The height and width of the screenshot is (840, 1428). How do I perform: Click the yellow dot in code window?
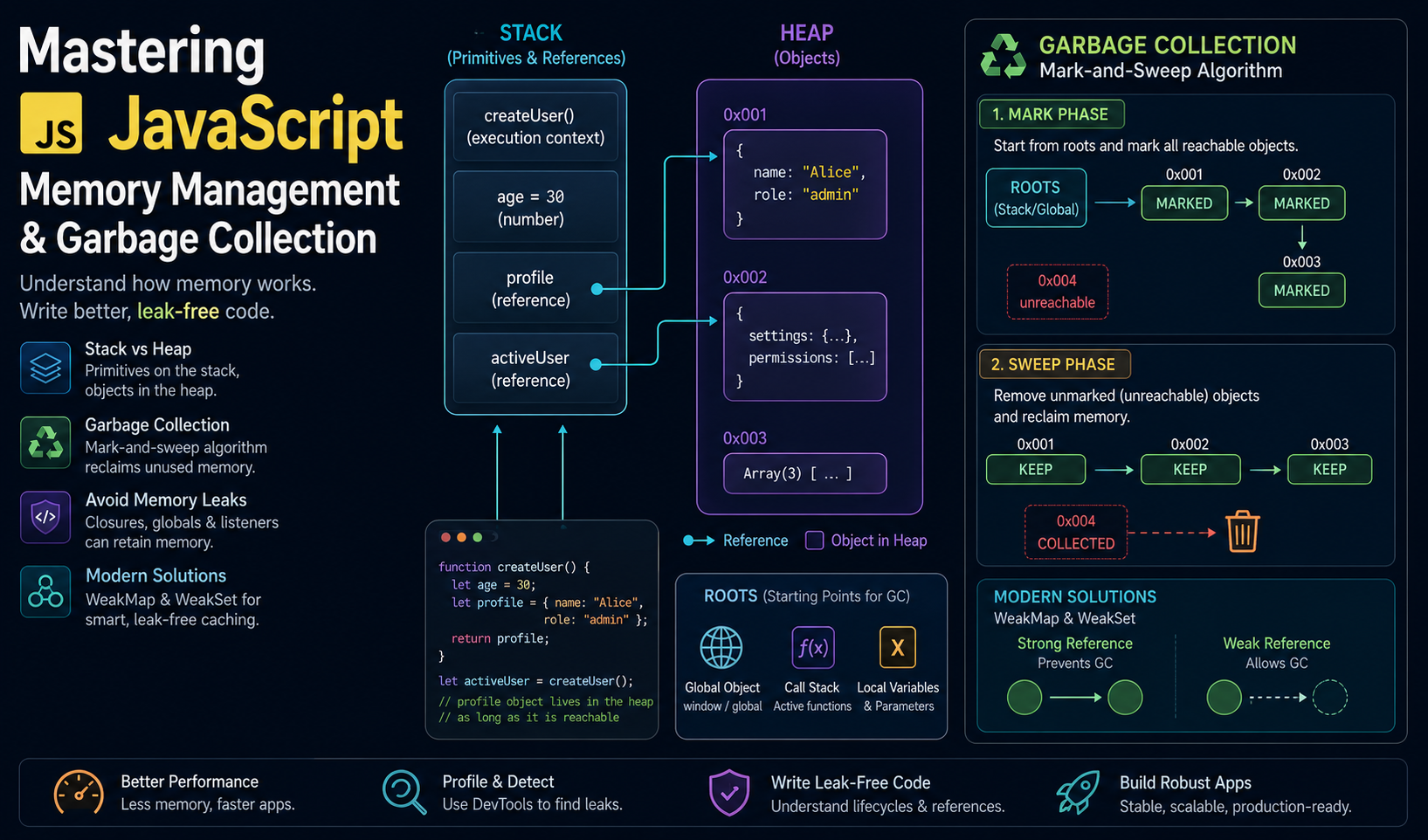[461, 537]
